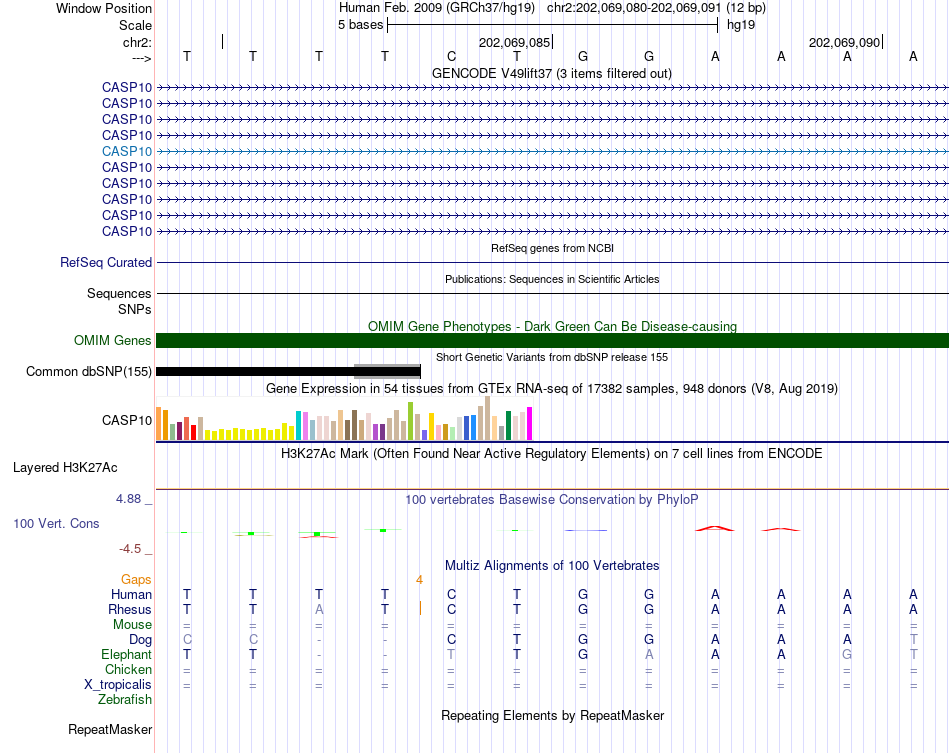Click the 'OMIM Genes' track label
Screen dimensions: 950x753
click(112, 340)
